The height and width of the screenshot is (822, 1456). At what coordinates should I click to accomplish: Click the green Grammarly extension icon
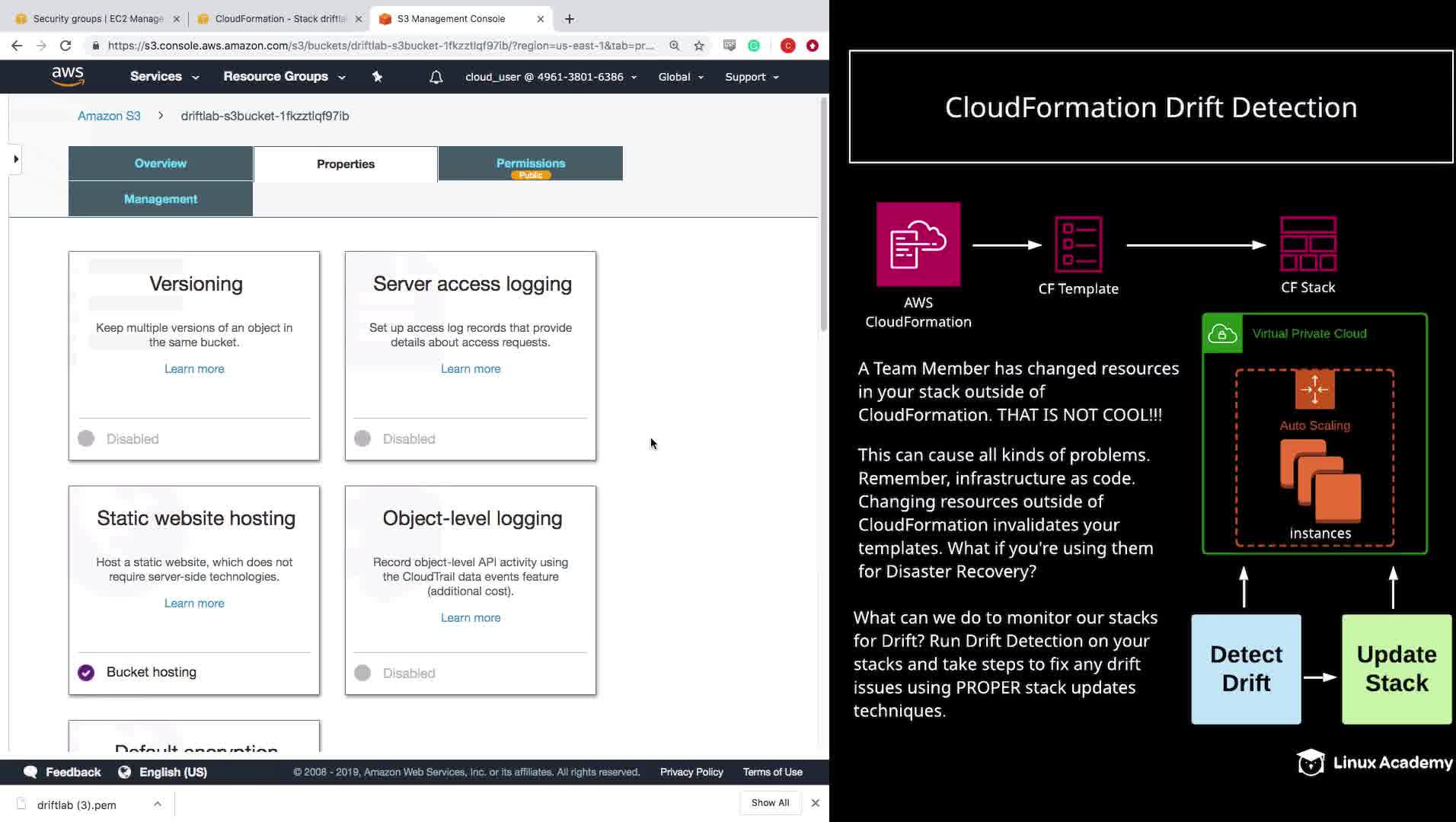coord(754,46)
